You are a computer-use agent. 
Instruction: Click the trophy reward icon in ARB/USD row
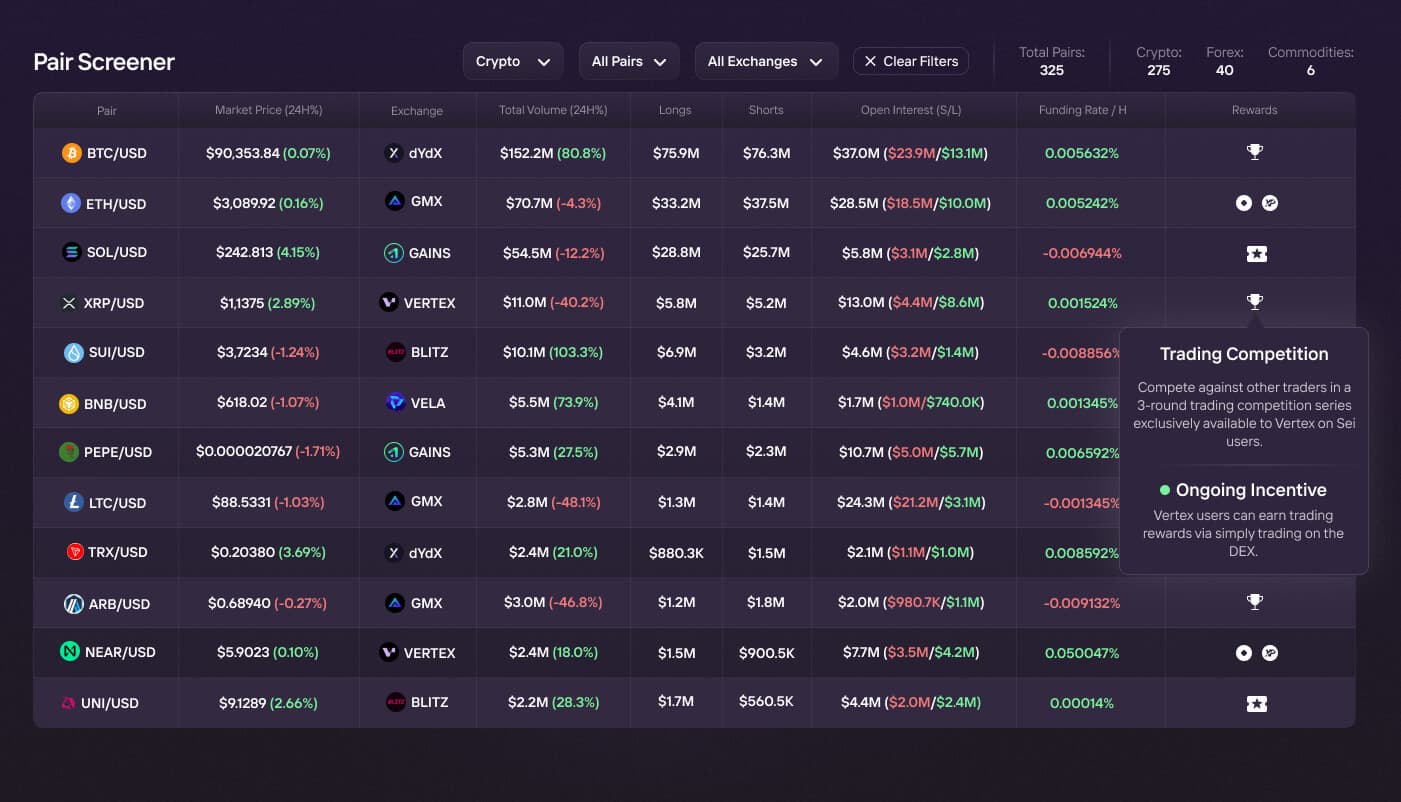point(1255,602)
